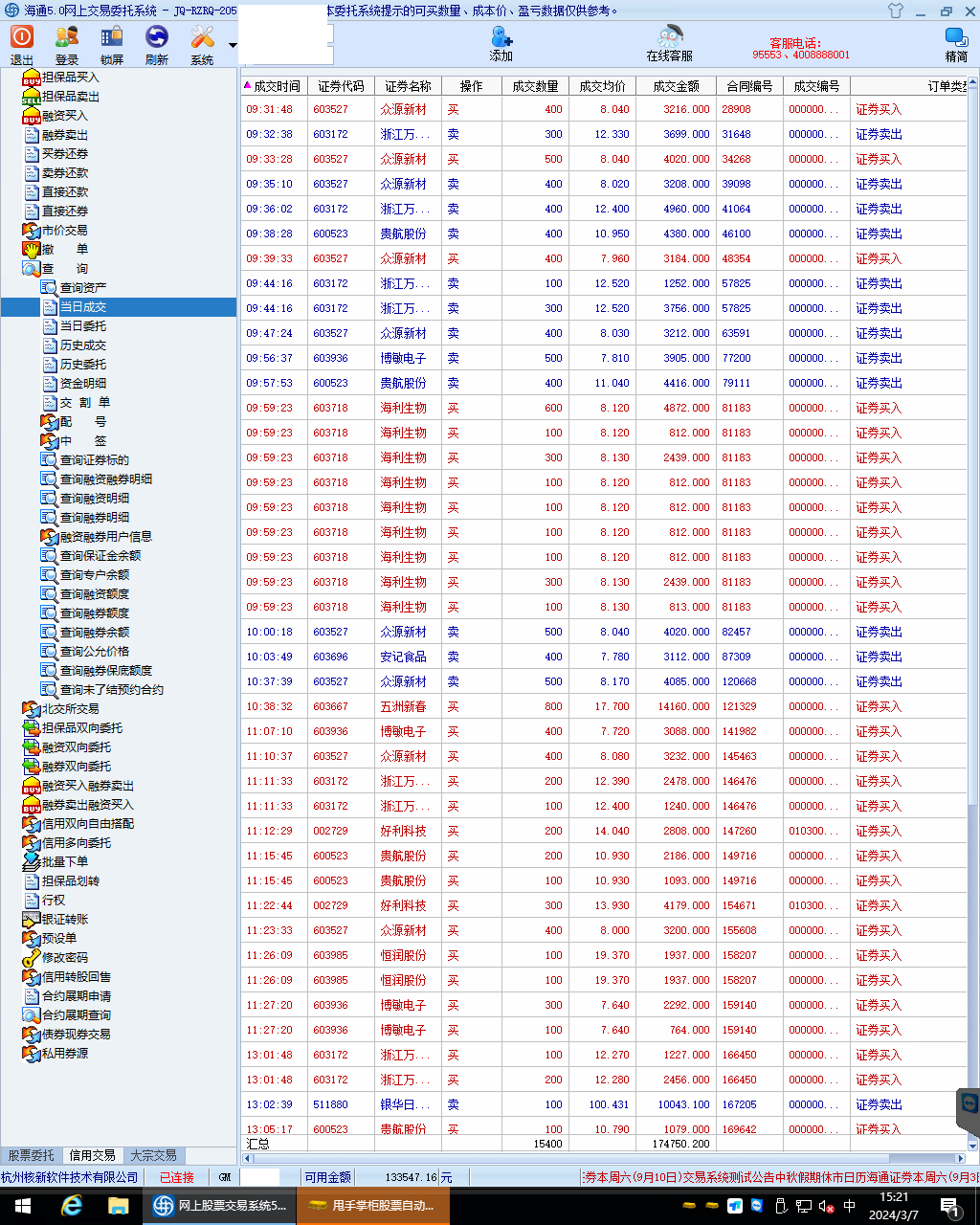The height and width of the screenshot is (1225, 980).
Task: Open Internet Explorer from the taskbar
Action: tap(72, 1206)
